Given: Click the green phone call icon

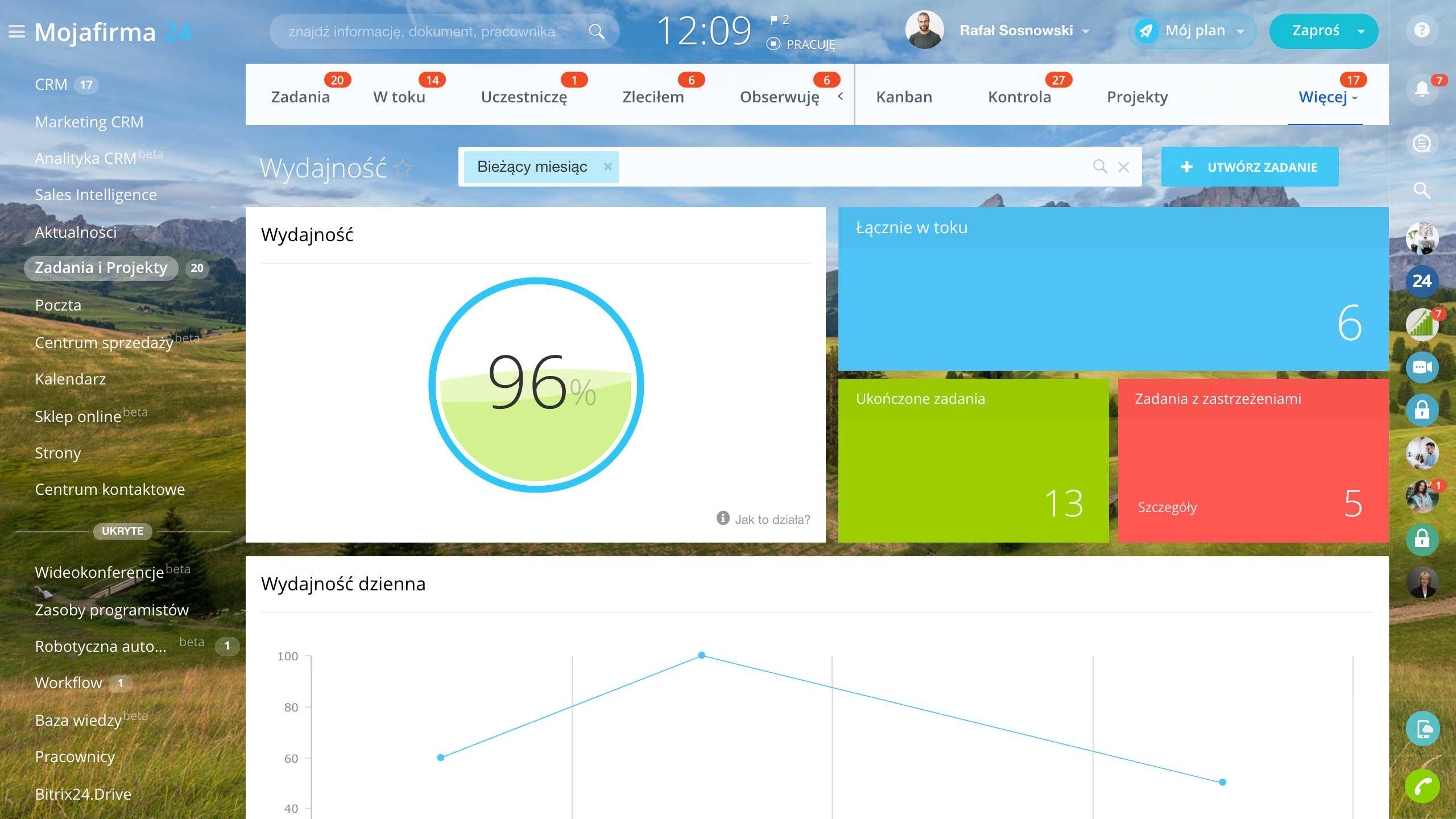Looking at the screenshot, I should [1422, 786].
